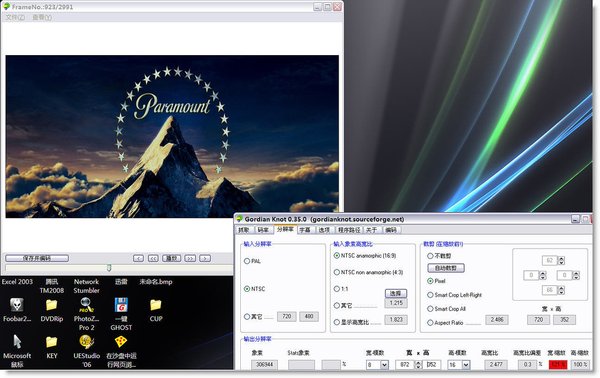This screenshot has width=600, height=378.
Task: Click top crop stepper arrows next to 62
Action: (561, 261)
